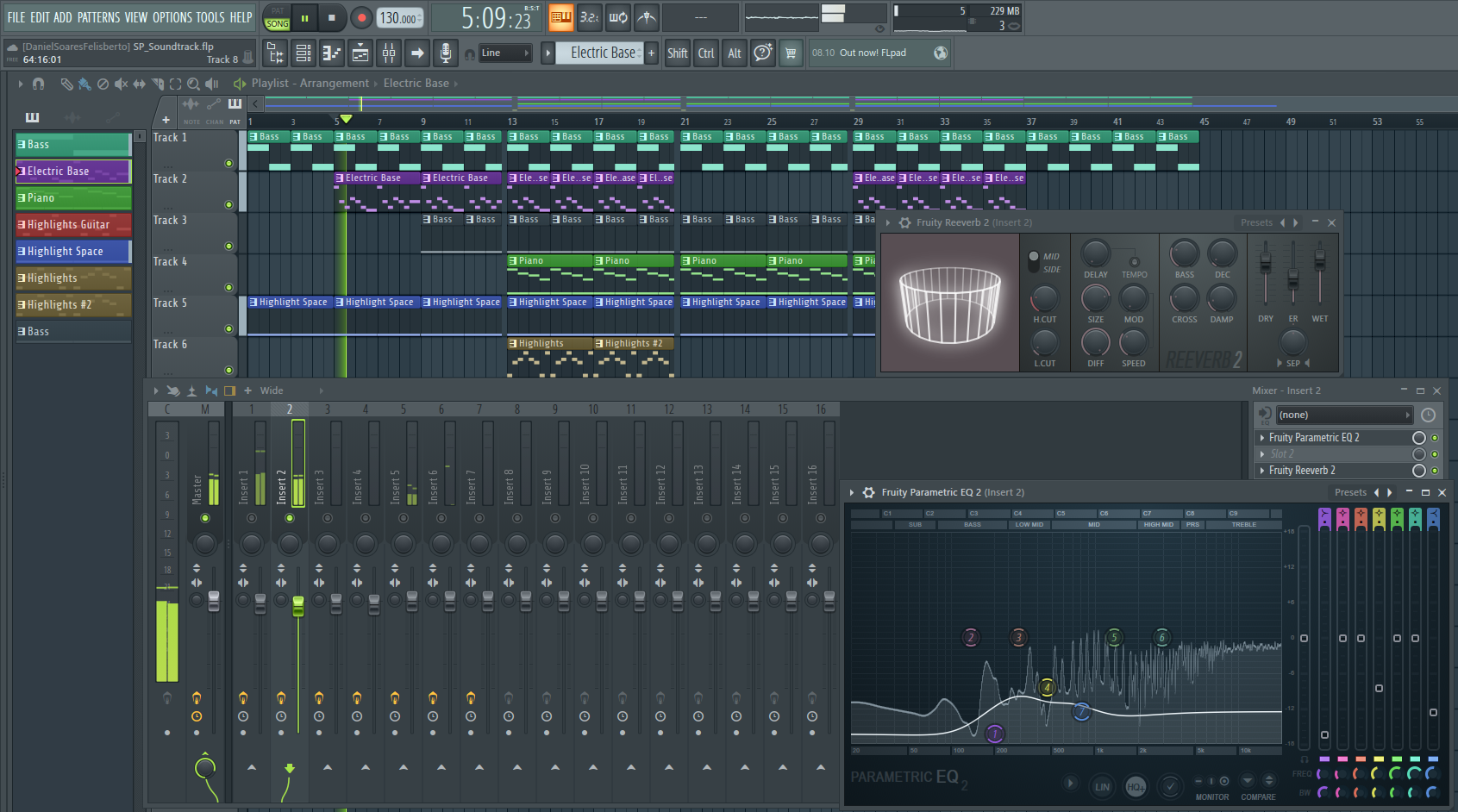Screen dimensions: 1458x812
Task: Click Presets in Parametric EQ 2 window
Action: point(1350,492)
